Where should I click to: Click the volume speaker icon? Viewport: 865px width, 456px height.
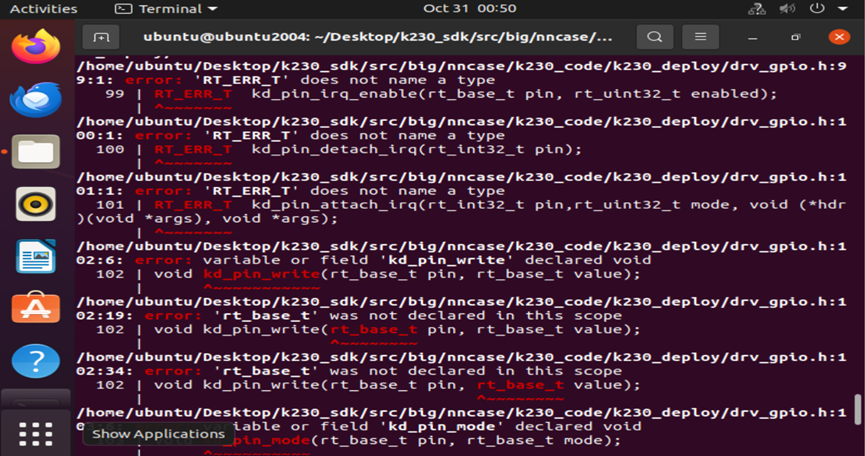click(787, 8)
